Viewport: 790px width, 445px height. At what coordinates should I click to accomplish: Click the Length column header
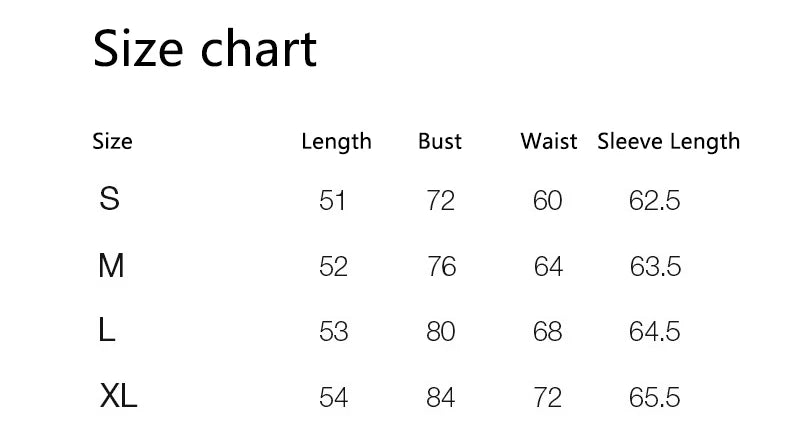pyautogui.click(x=336, y=141)
